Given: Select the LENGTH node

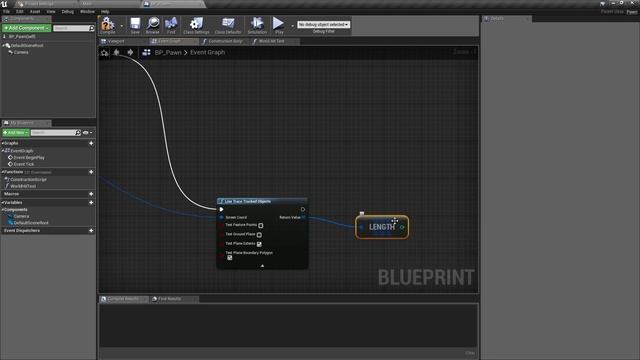Looking at the screenshot, I should 382,227.
